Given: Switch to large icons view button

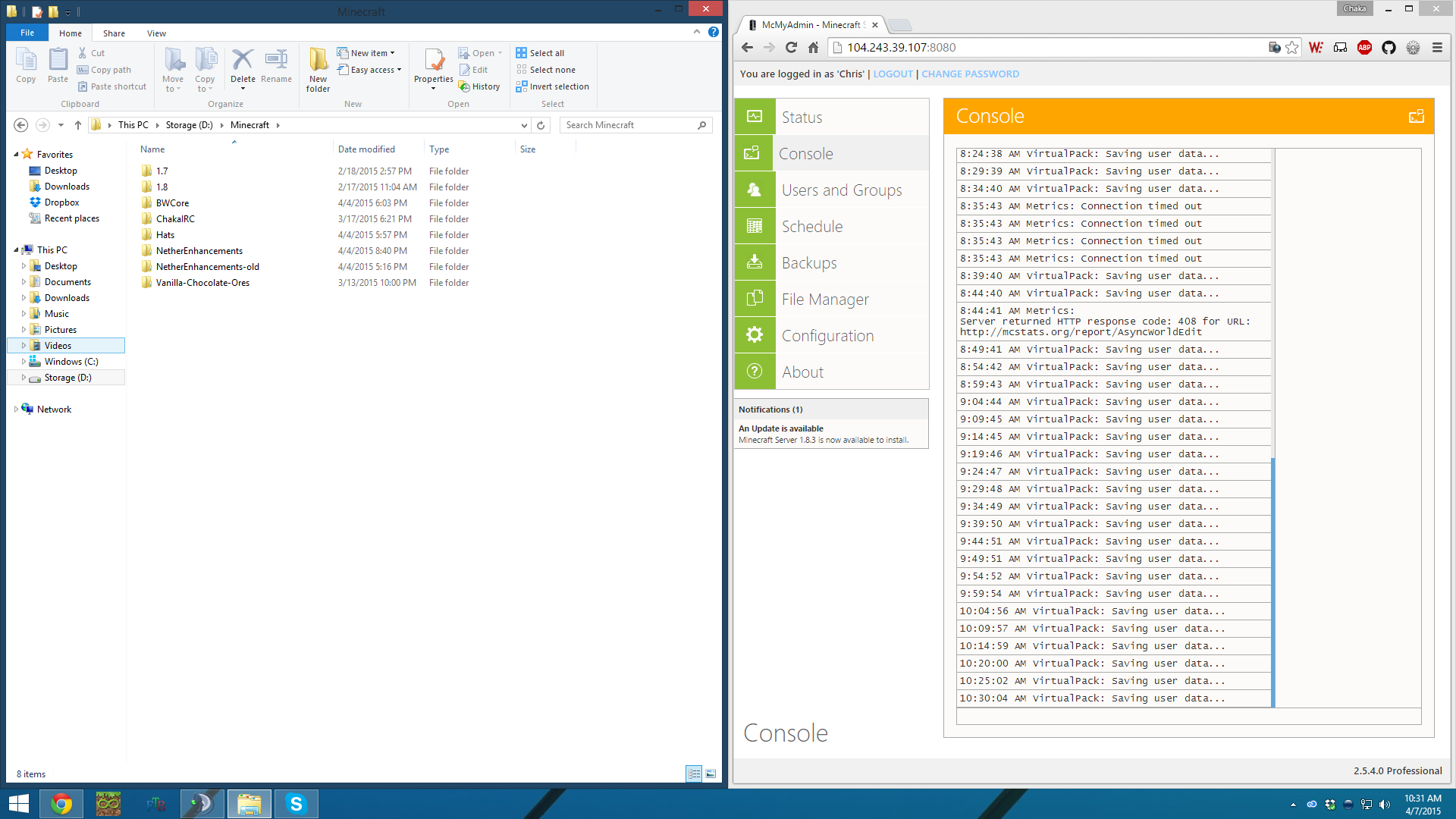Looking at the screenshot, I should 711,773.
